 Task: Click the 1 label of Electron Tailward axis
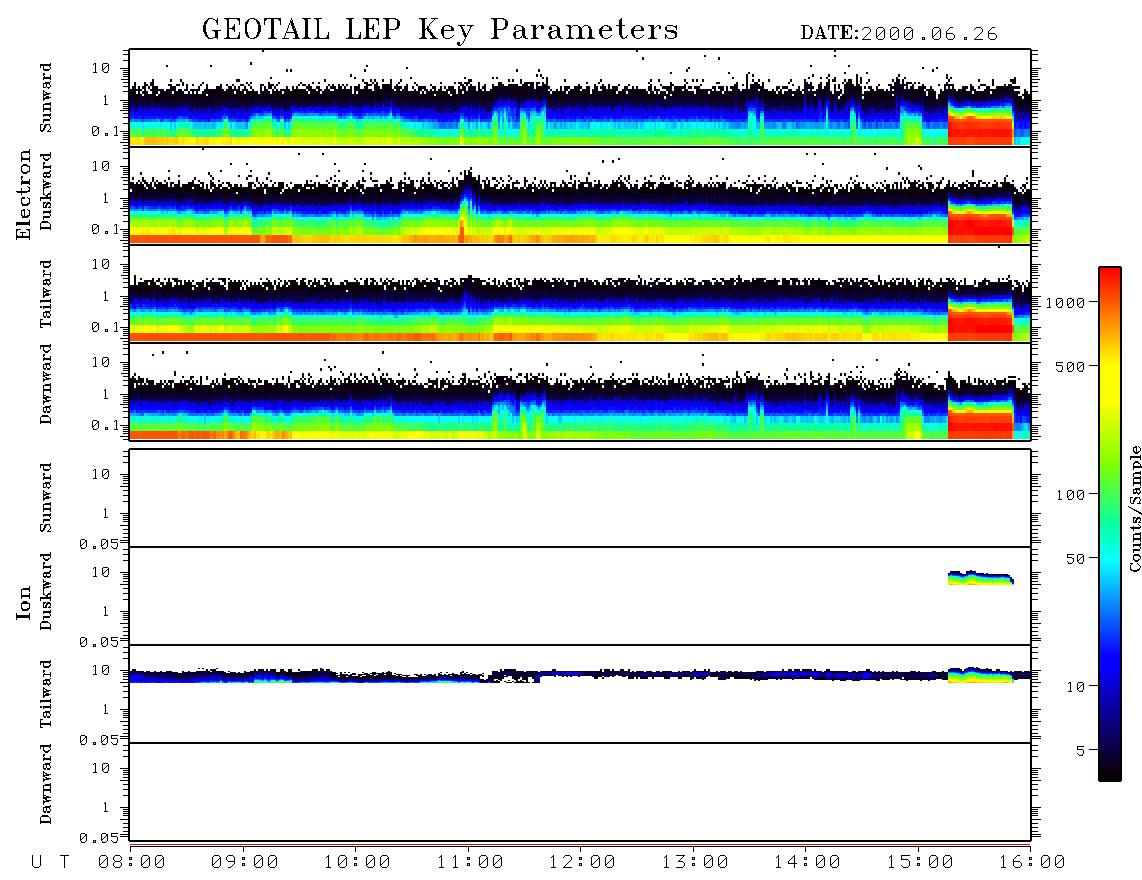tap(106, 296)
